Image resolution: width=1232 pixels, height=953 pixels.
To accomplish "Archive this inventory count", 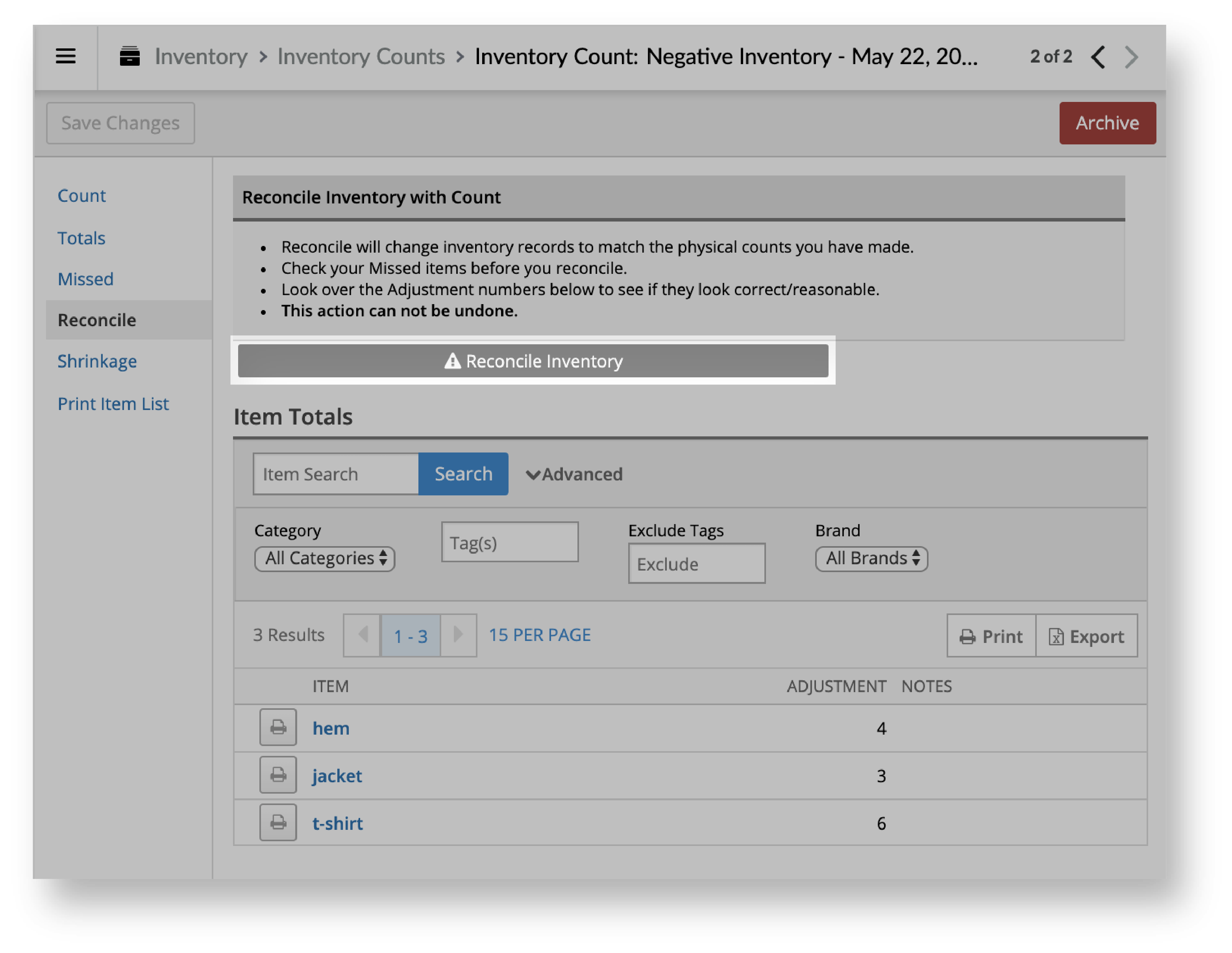I will [1107, 123].
